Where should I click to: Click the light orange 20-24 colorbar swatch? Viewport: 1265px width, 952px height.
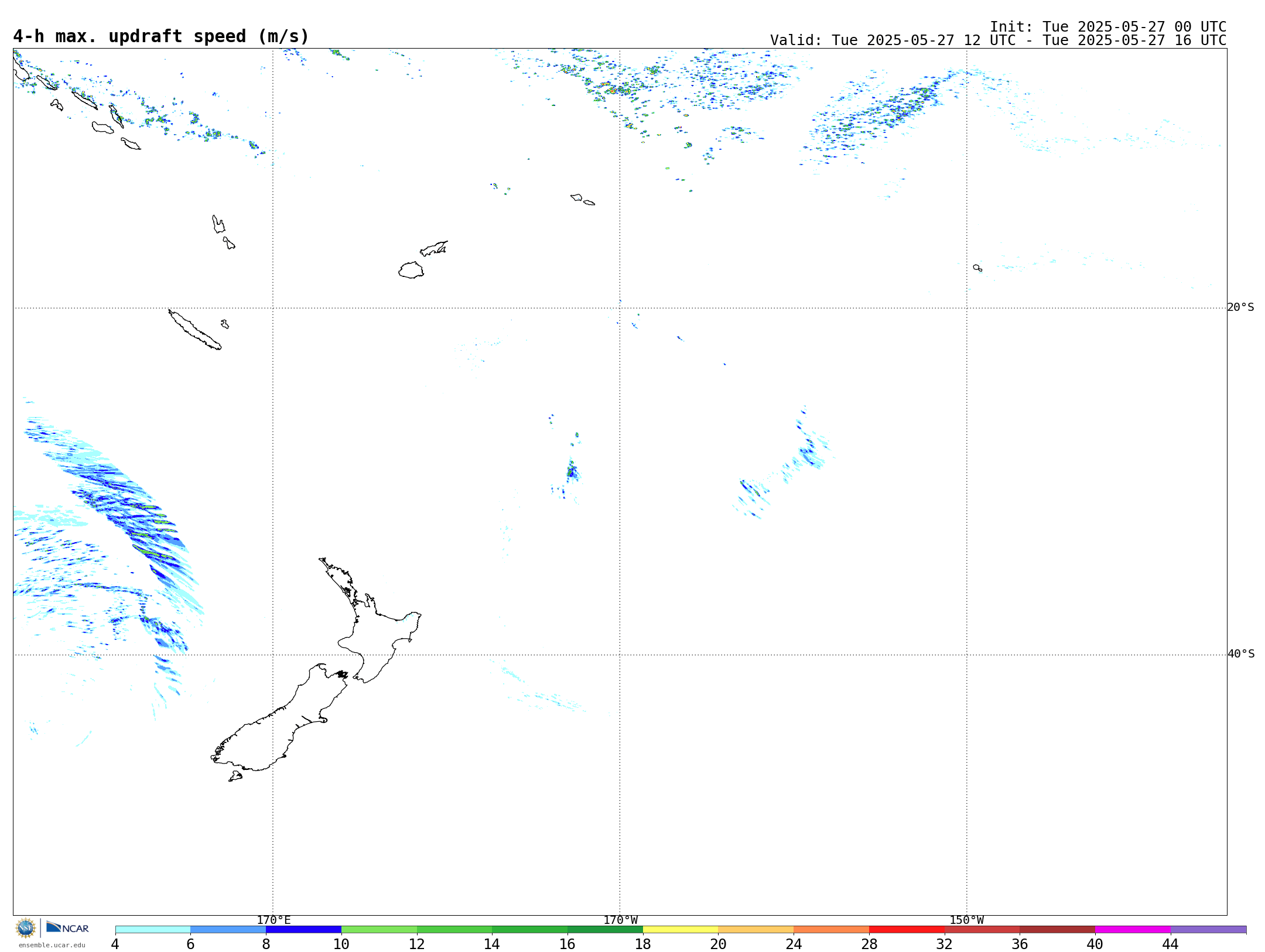756,930
